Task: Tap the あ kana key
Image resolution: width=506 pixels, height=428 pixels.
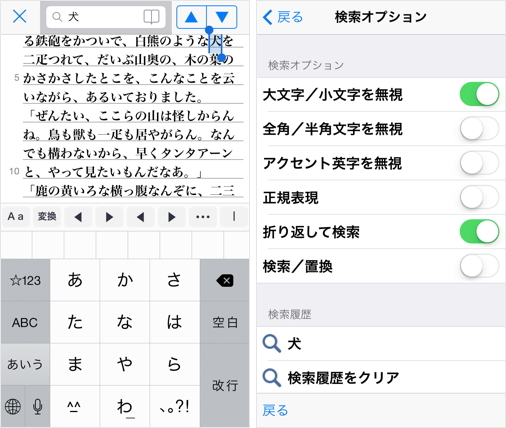Action: point(75,280)
